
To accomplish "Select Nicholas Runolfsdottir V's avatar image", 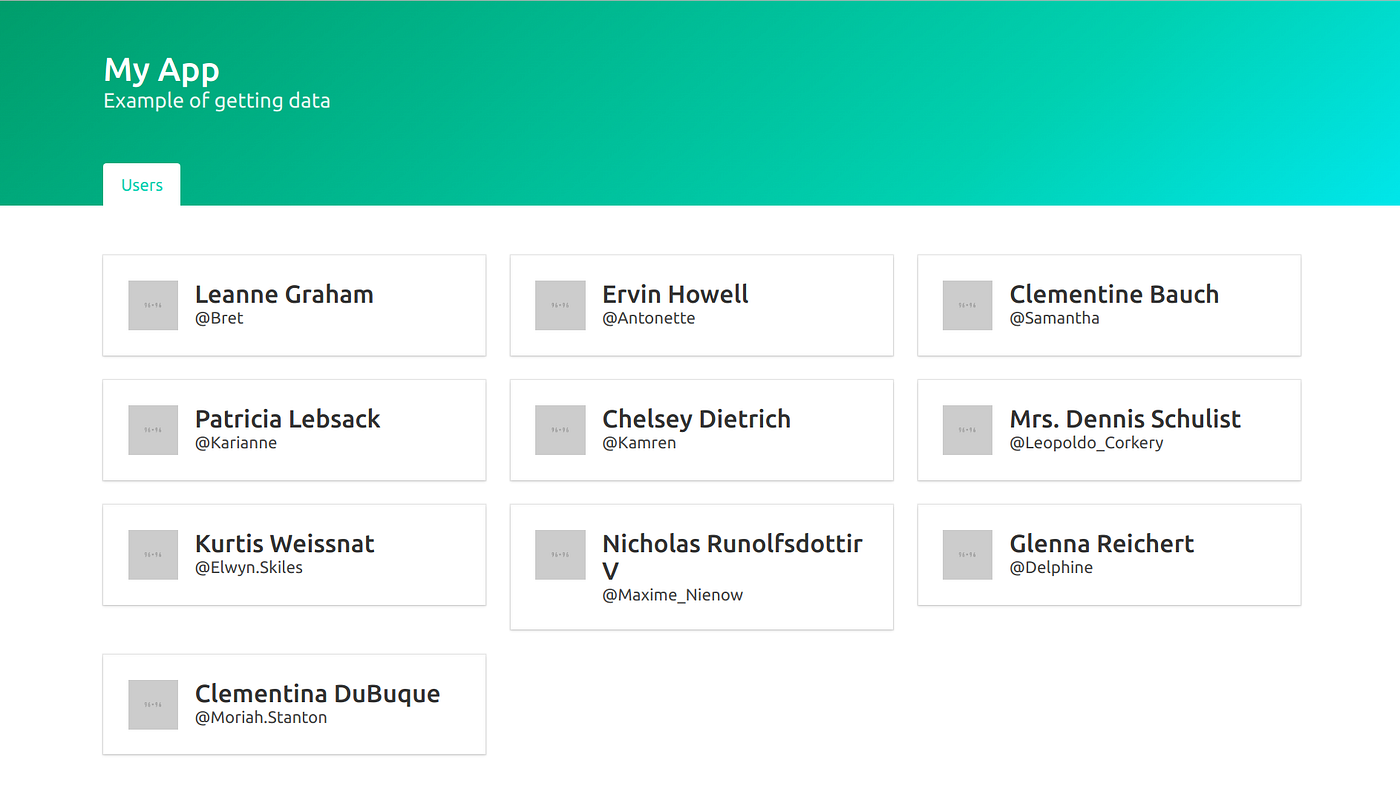I will 560,555.
